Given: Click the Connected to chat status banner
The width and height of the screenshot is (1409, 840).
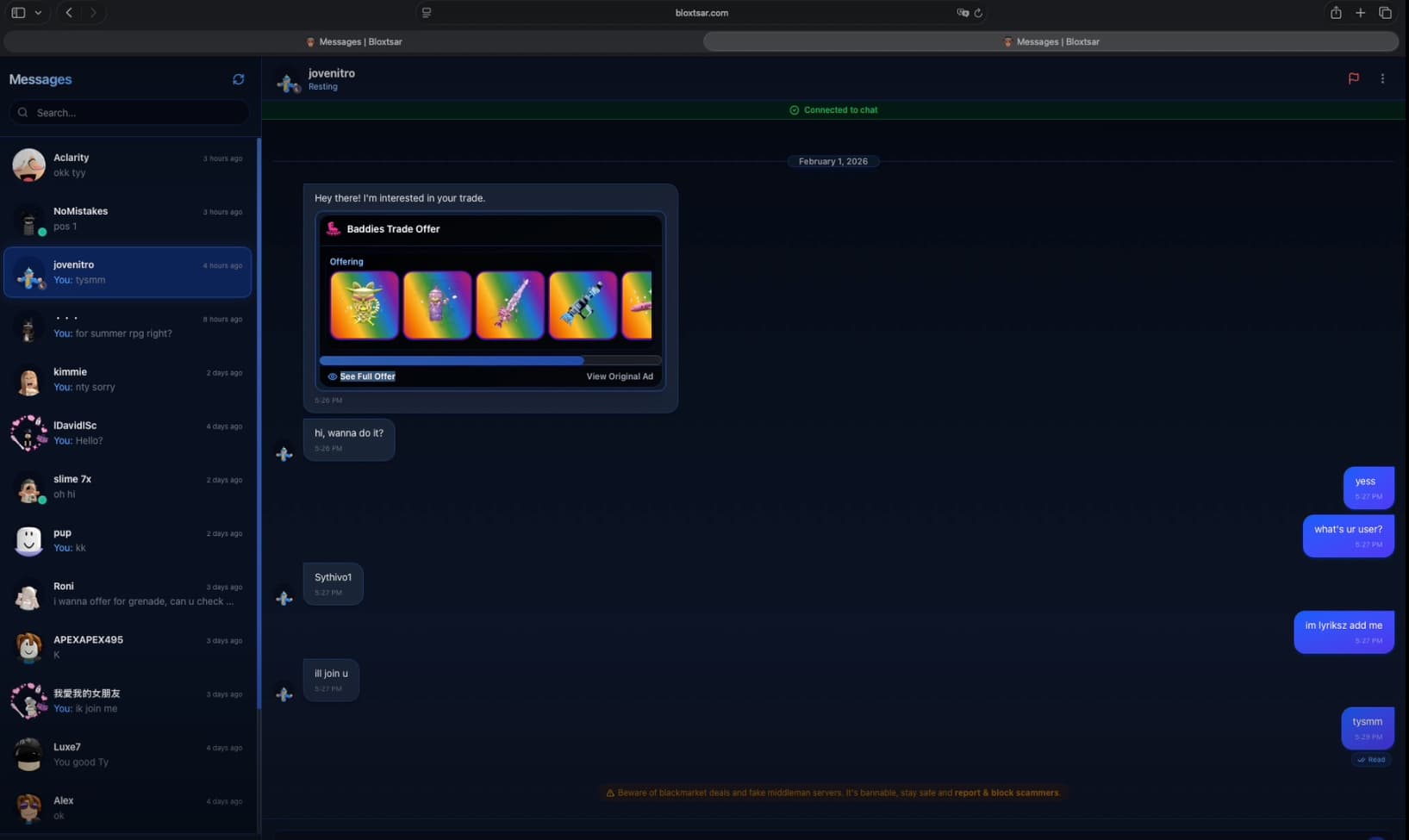Looking at the screenshot, I should [834, 110].
